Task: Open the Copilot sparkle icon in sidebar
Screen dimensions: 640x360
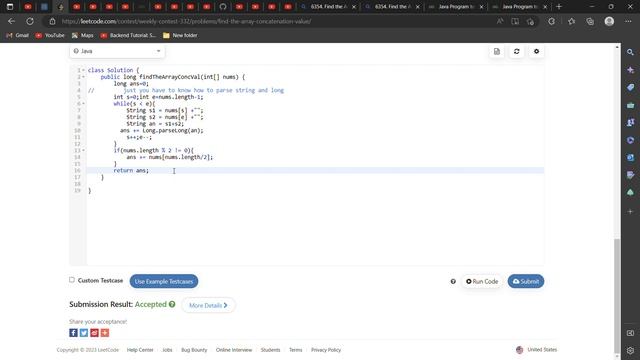Action: 630,70
